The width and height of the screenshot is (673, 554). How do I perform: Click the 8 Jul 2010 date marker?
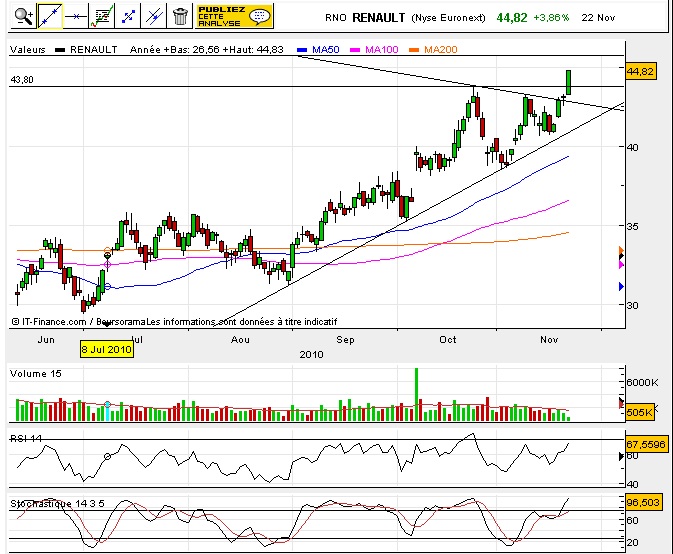[106, 349]
